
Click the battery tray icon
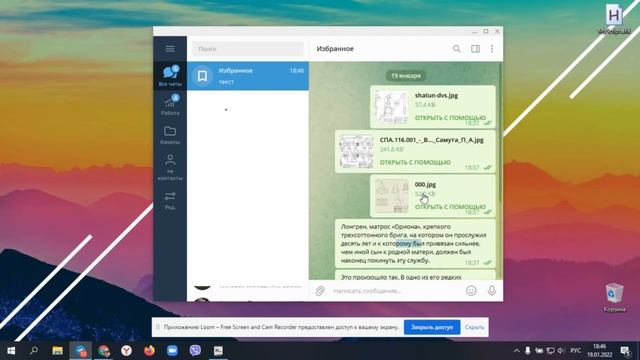tap(539, 351)
